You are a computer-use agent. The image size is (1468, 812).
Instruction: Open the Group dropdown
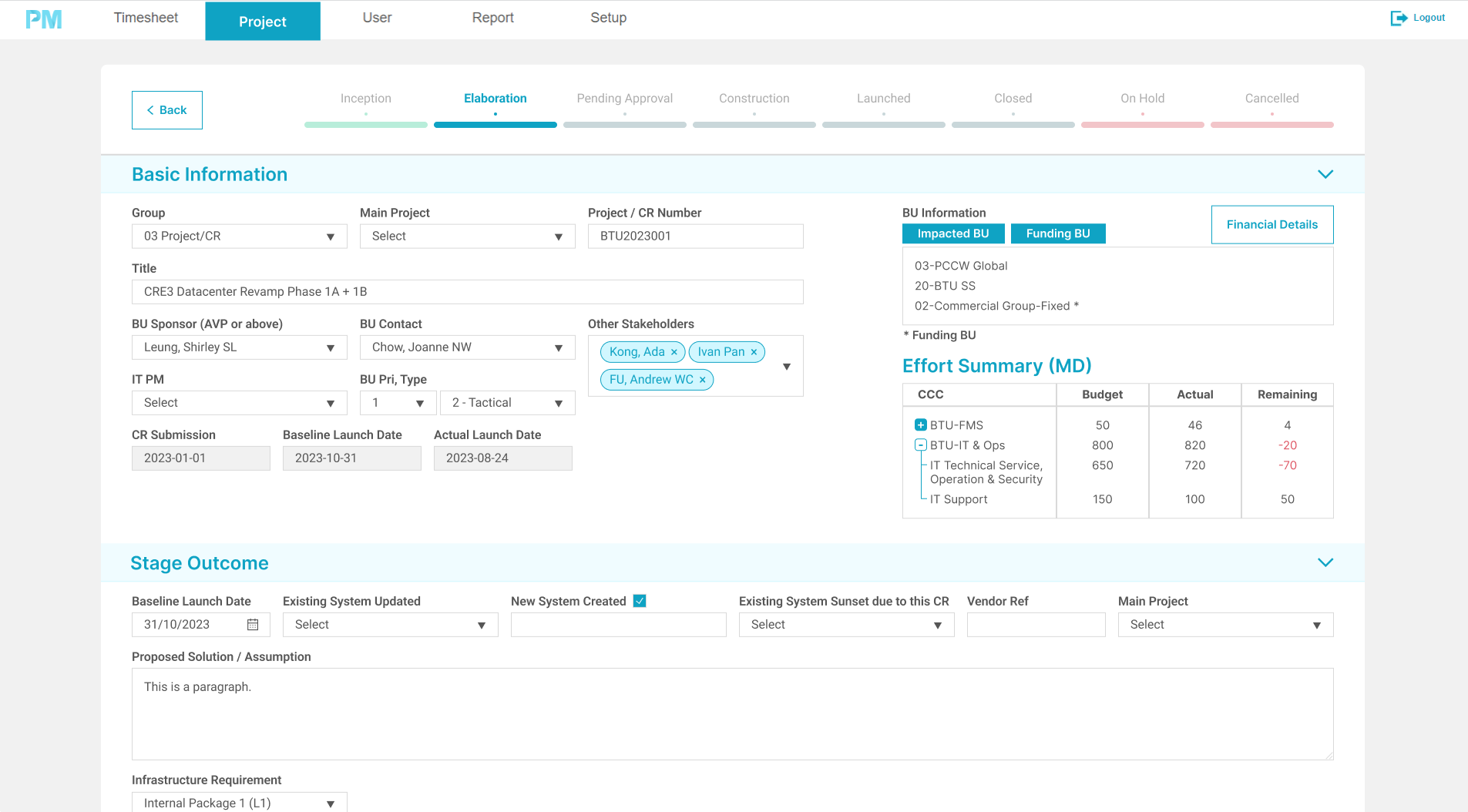(x=239, y=237)
